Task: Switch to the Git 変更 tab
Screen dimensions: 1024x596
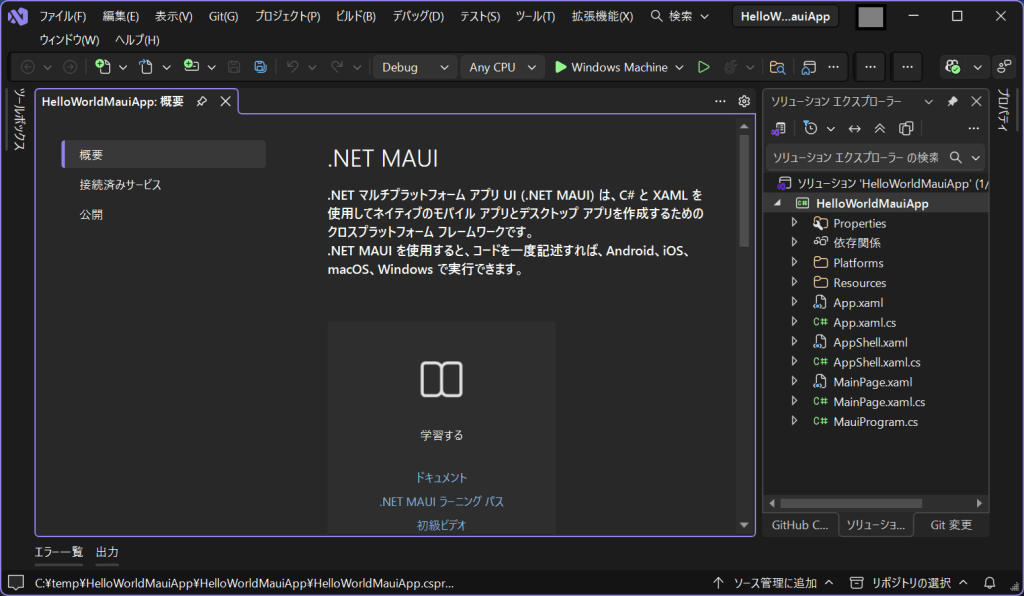Action: click(x=950, y=525)
